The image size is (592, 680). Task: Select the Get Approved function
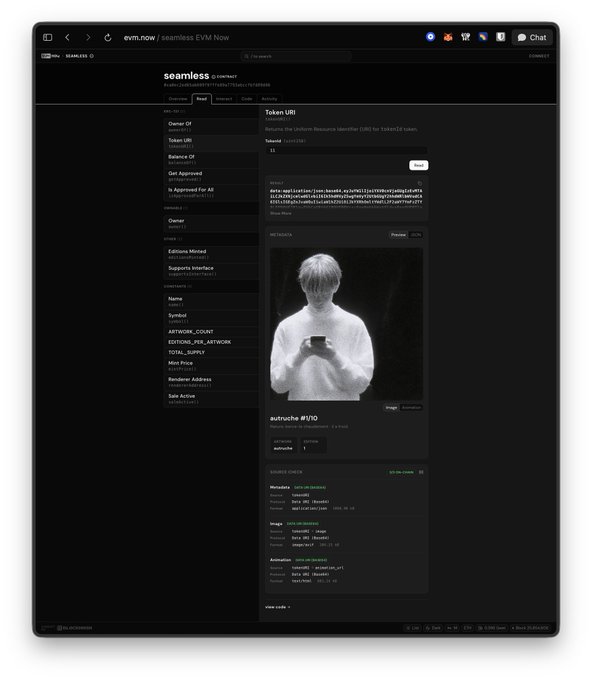(x=211, y=176)
